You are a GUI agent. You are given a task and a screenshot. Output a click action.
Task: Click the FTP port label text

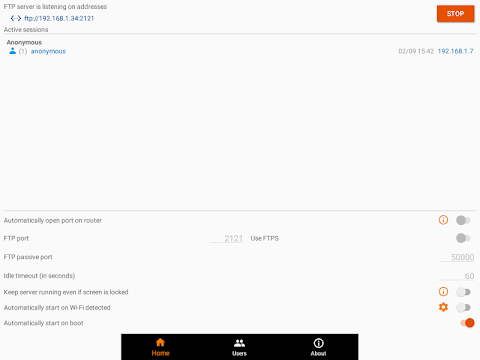point(16,238)
